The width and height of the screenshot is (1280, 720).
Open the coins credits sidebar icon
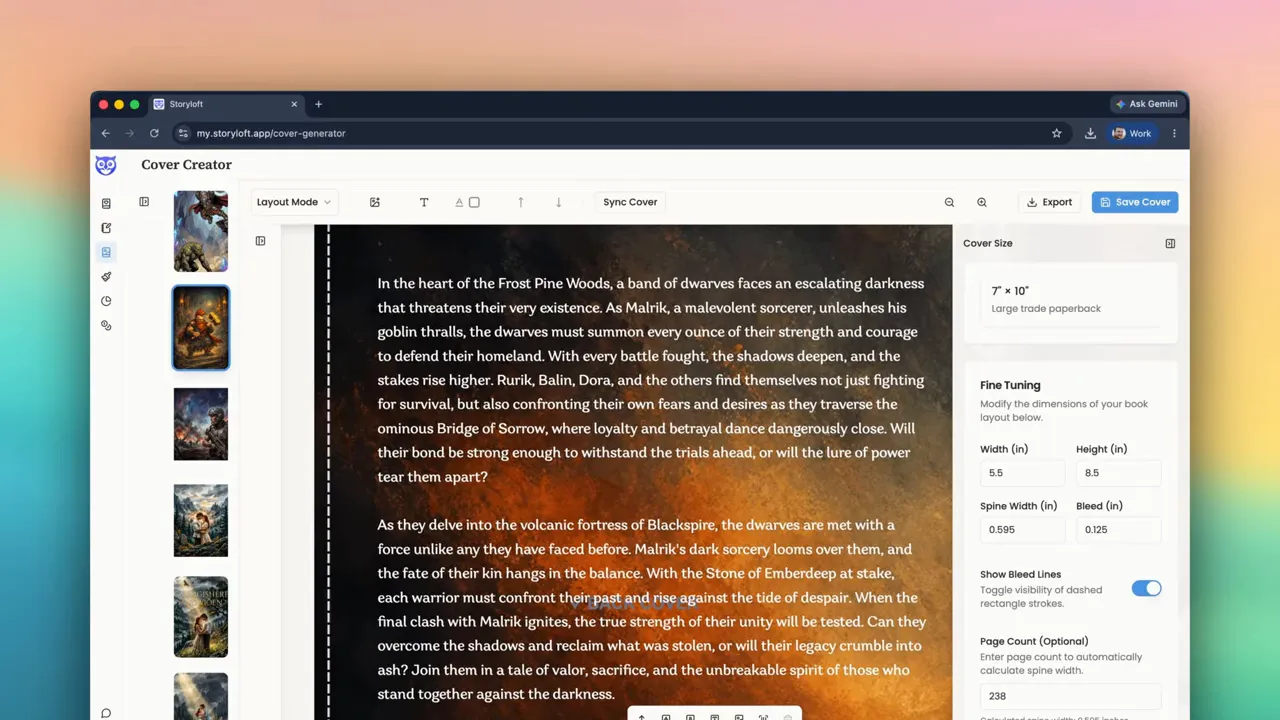pyautogui.click(x=106, y=325)
